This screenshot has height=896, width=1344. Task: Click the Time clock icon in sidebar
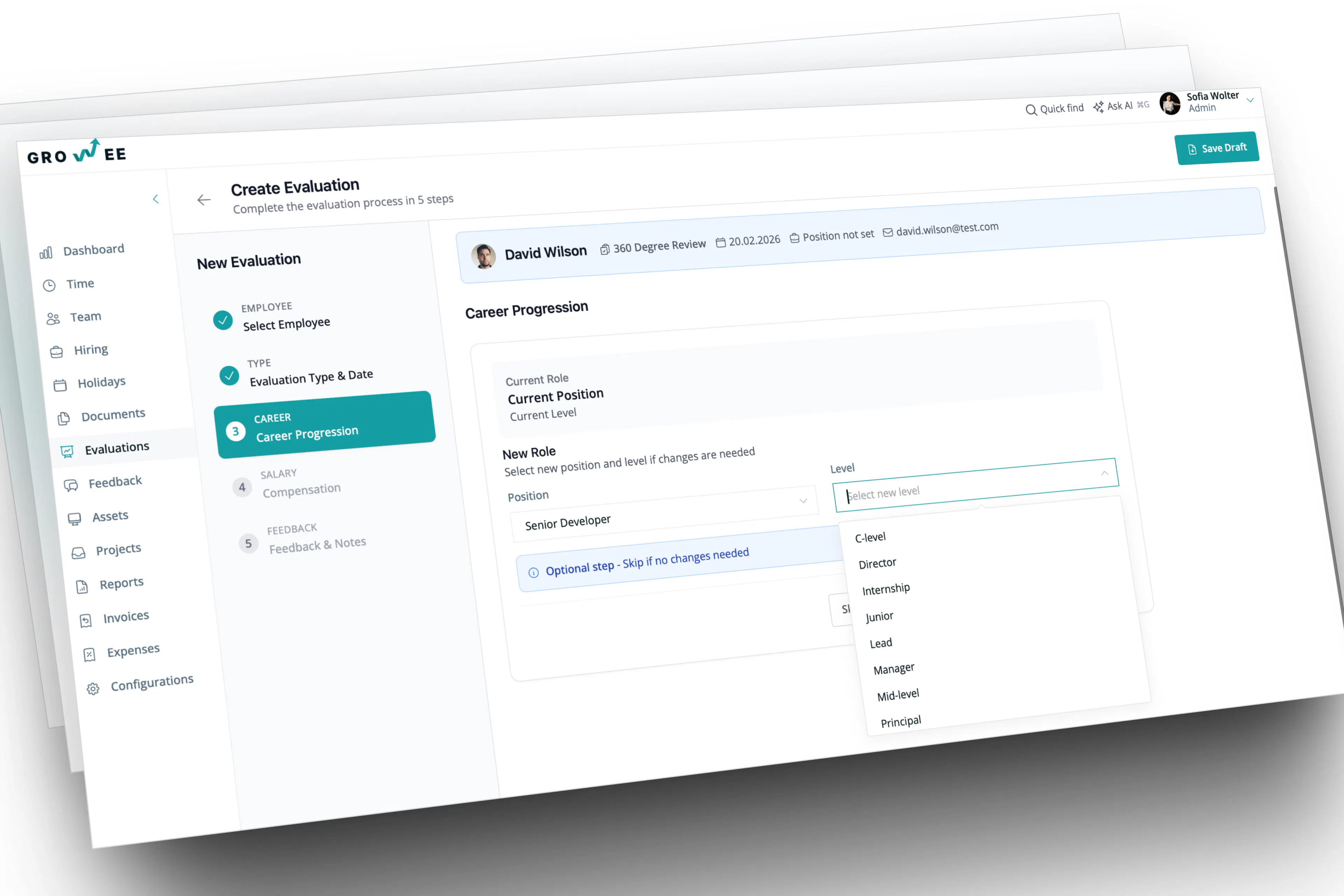(x=49, y=285)
